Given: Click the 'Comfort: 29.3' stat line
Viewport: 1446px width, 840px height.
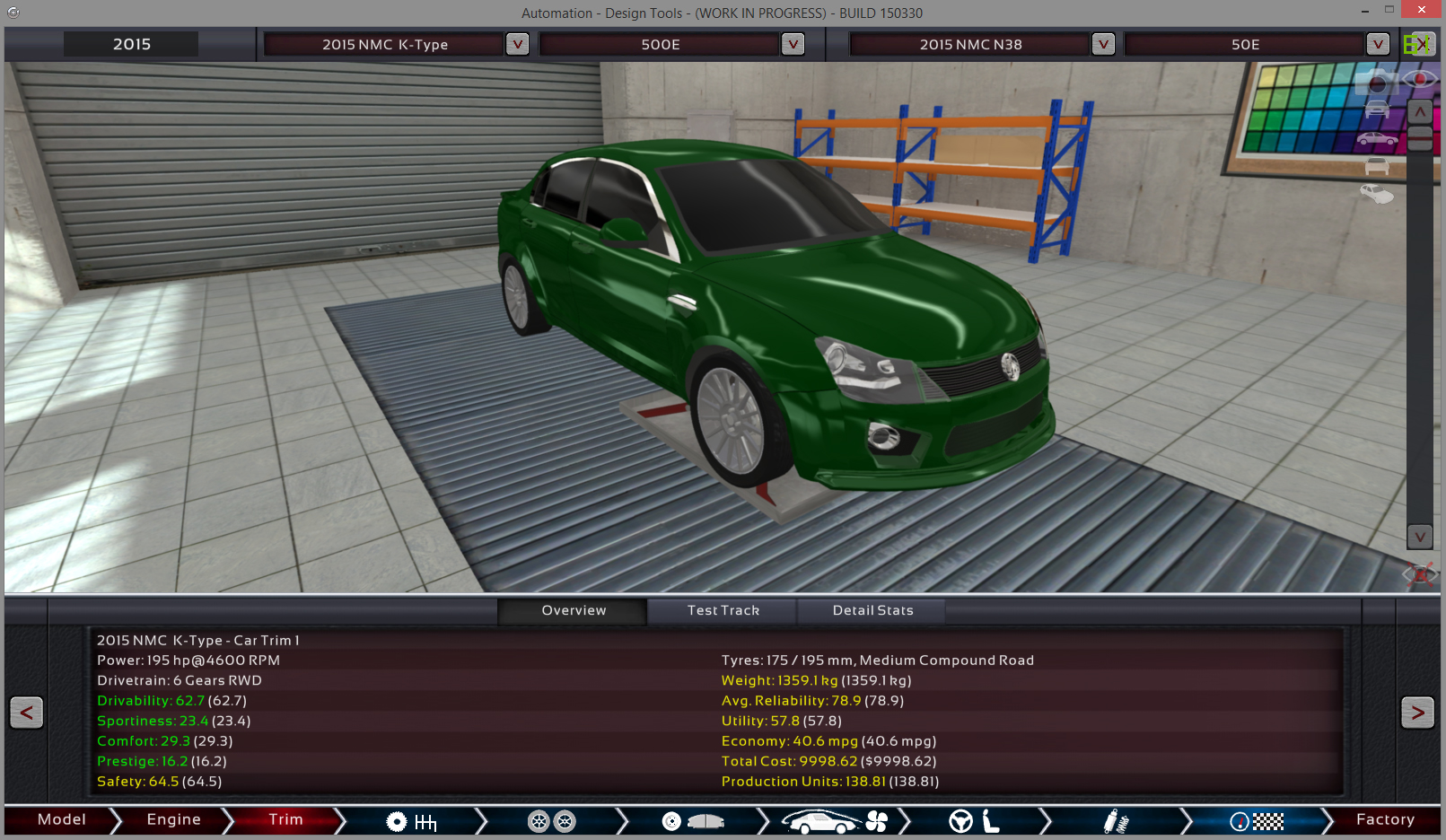Looking at the screenshot, I should (x=164, y=741).
